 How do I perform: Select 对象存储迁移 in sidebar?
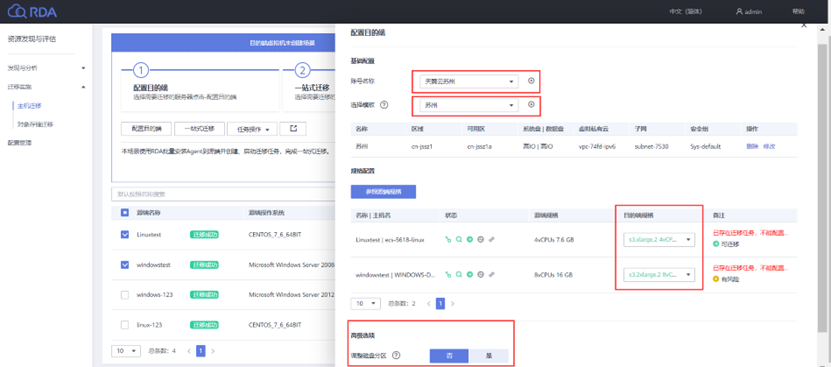[x=35, y=125]
